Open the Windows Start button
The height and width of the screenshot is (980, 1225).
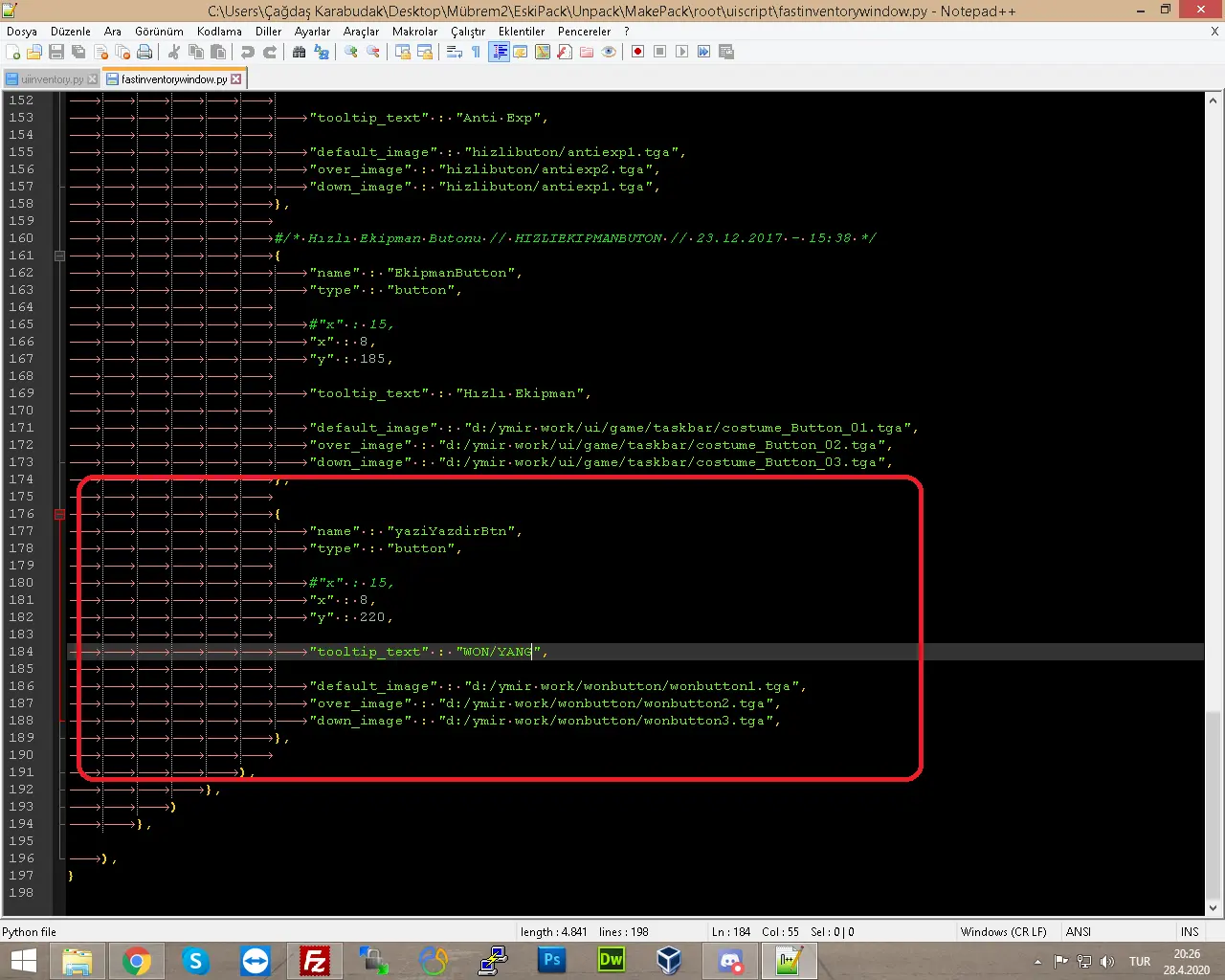coord(23,961)
